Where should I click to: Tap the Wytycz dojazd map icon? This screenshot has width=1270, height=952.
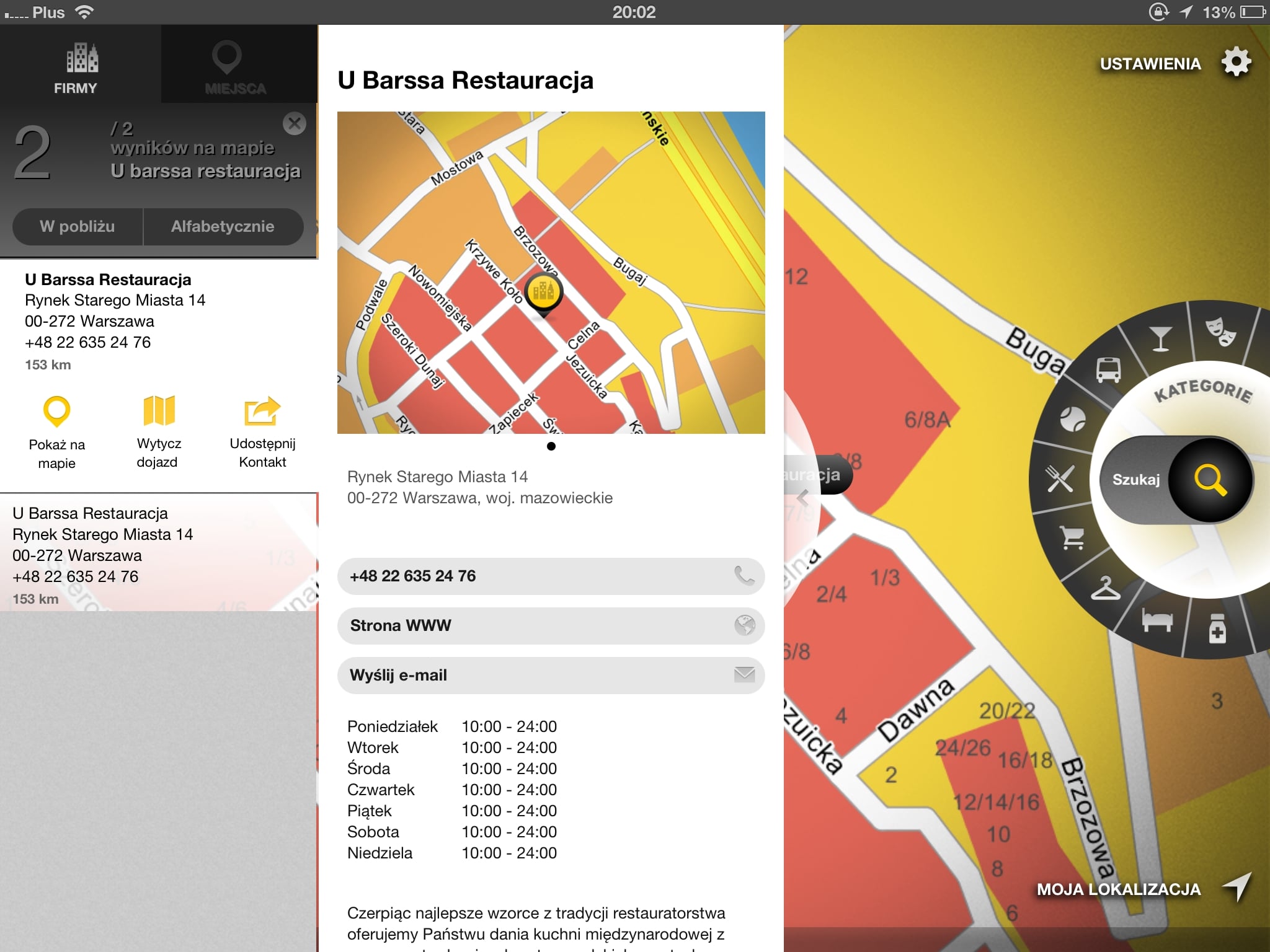click(159, 410)
